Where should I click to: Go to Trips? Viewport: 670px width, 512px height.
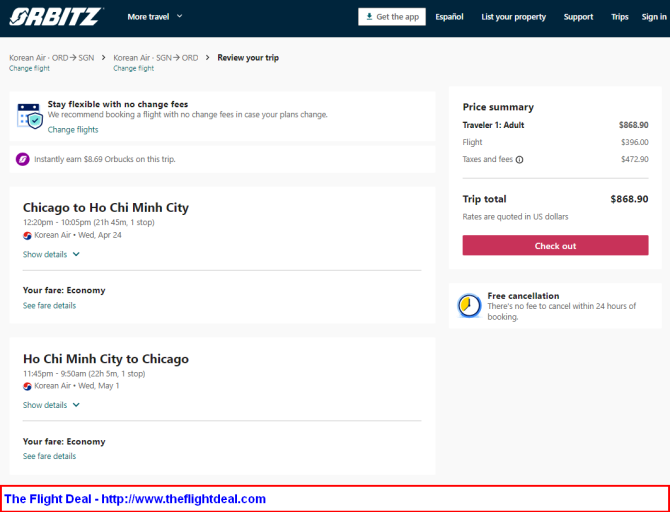click(620, 17)
